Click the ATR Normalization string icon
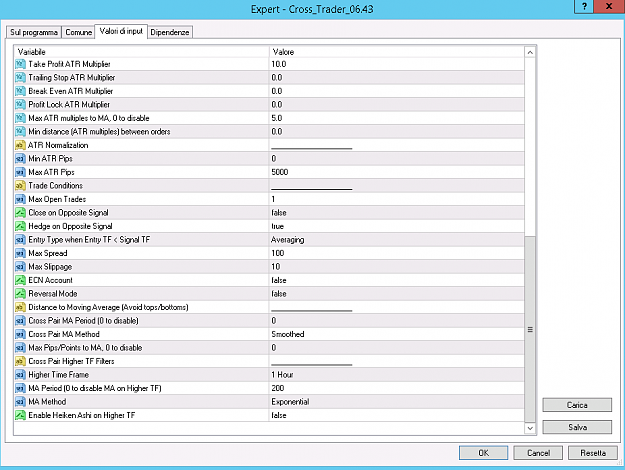Image resolution: width=625 pixels, height=470 pixels. 20,145
